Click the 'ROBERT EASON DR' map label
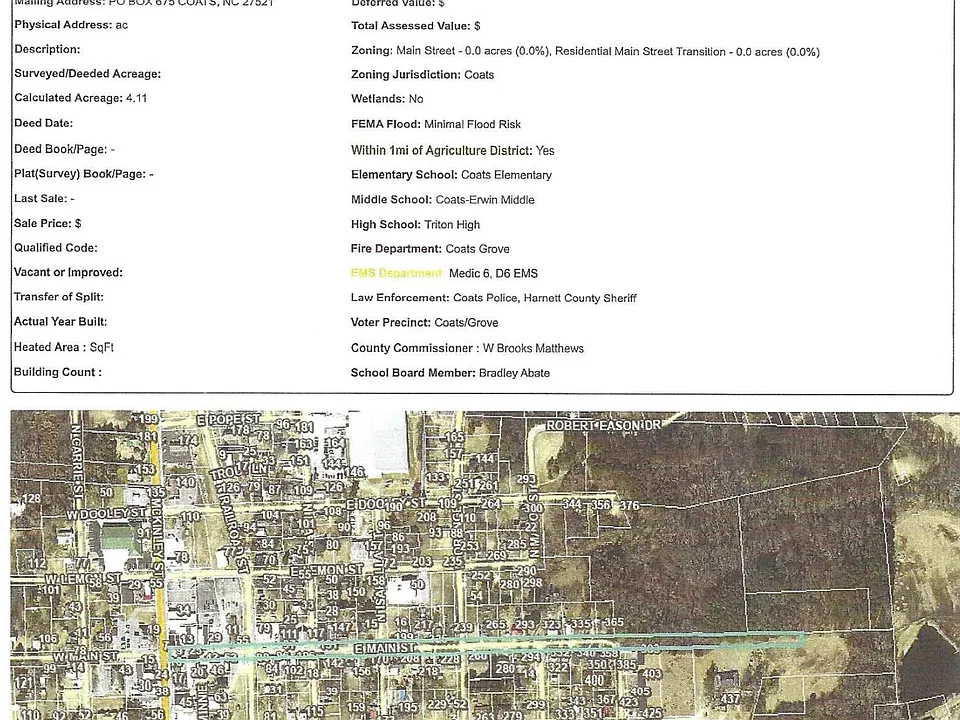Screen dimensions: 960x720 (604, 426)
